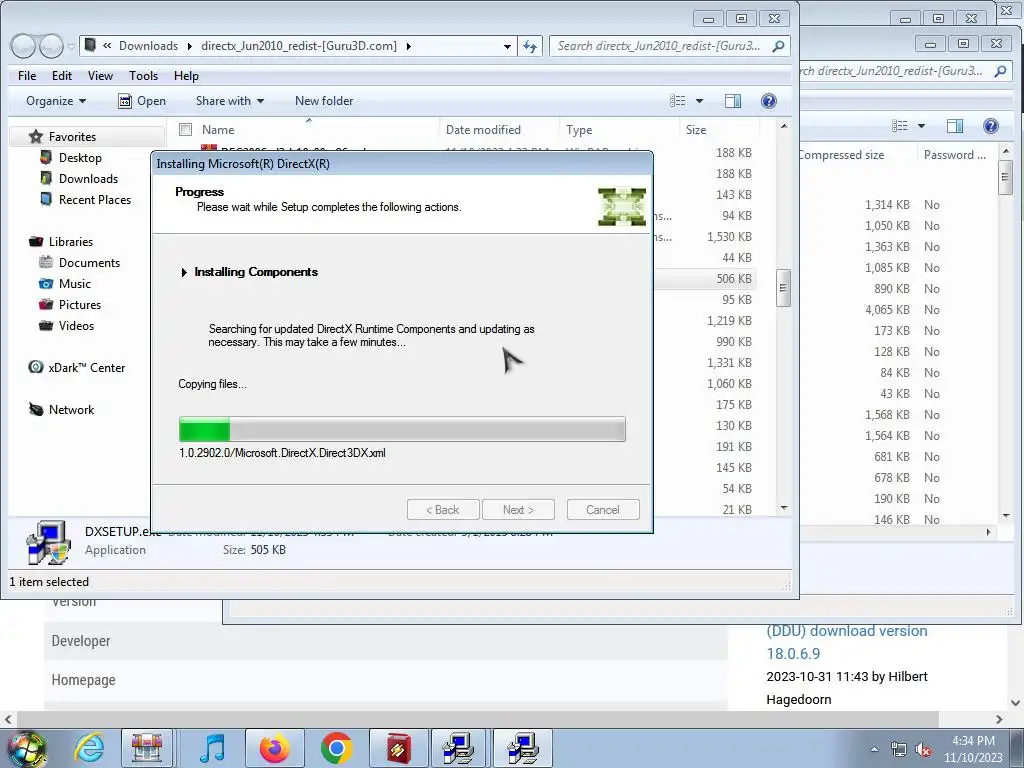Click the refresh button beside address bar
The width and height of the screenshot is (1024, 768).
tap(530, 46)
